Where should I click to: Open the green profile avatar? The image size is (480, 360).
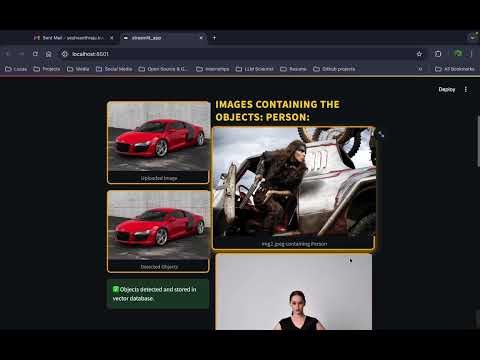[x=458, y=53]
